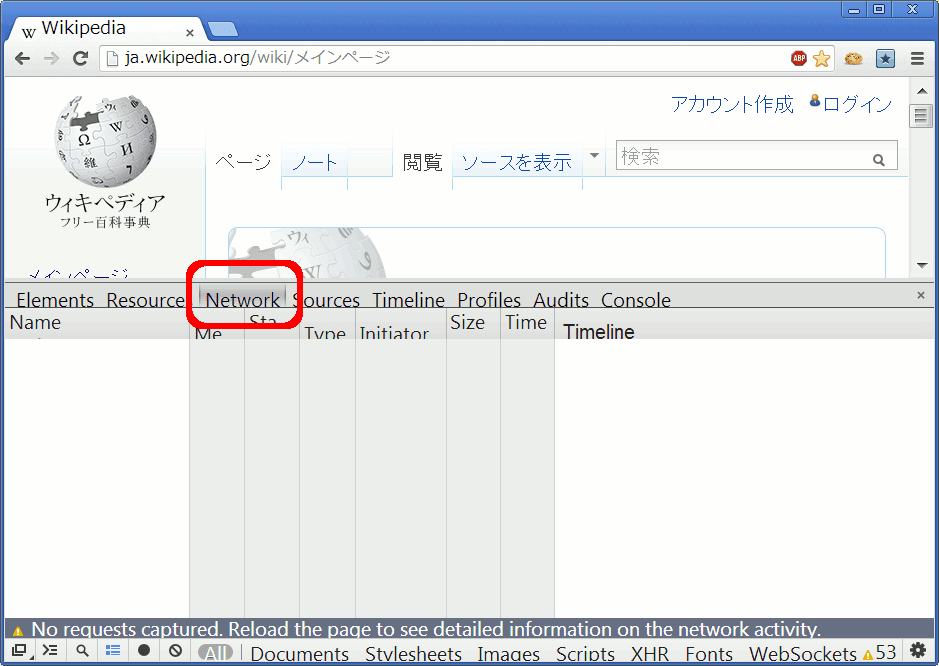This screenshot has height=666, width=939.
Task: Click ソースを表示 link
Action: click(517, 162)
